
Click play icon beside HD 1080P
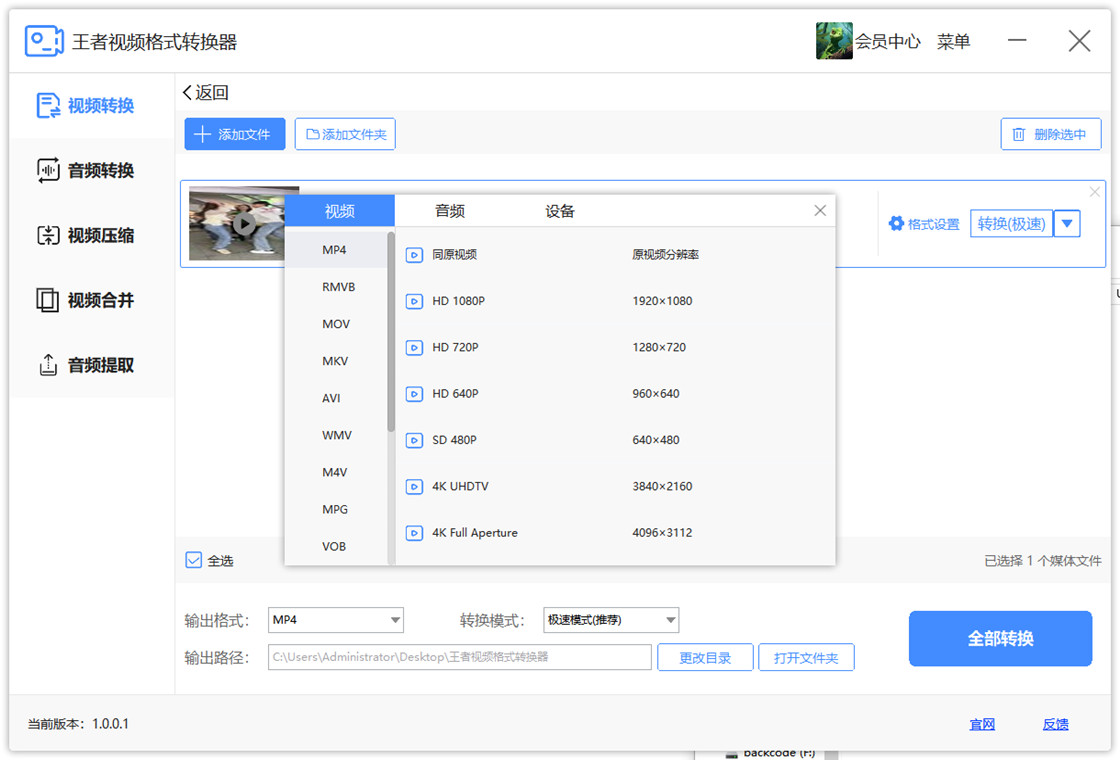(x=414, y=301)
